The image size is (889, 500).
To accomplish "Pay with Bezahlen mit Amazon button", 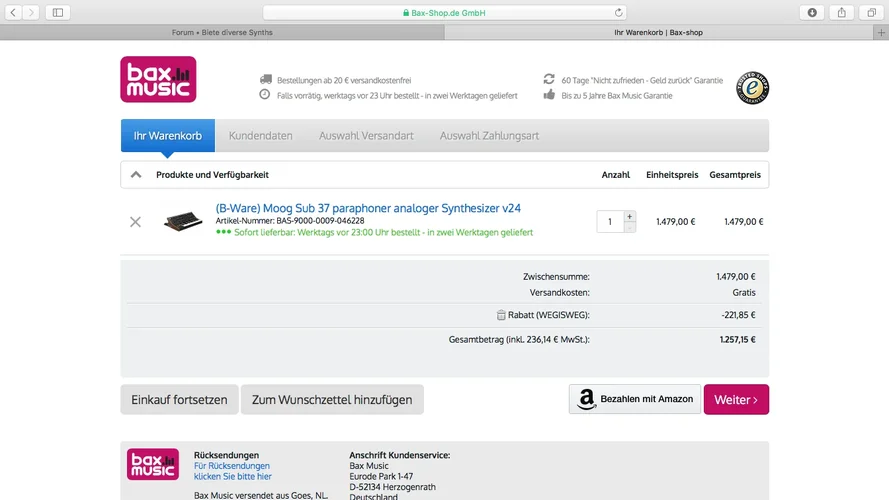I will click(635, 399).
